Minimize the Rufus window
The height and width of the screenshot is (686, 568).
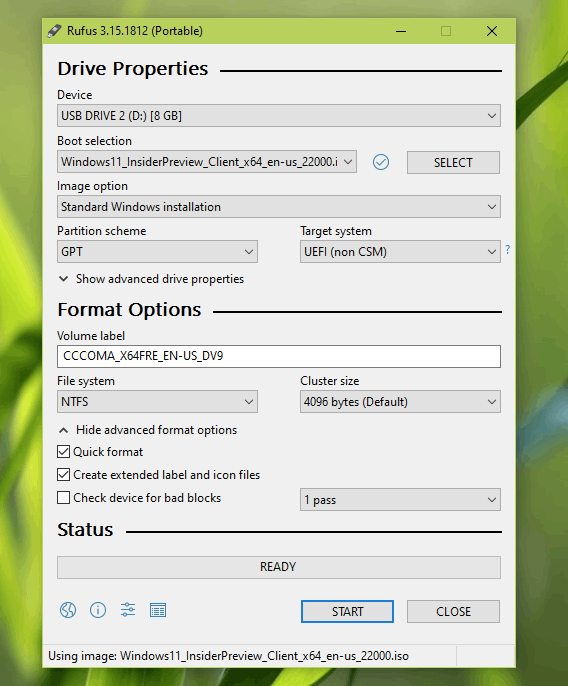(x=401, y=31)
